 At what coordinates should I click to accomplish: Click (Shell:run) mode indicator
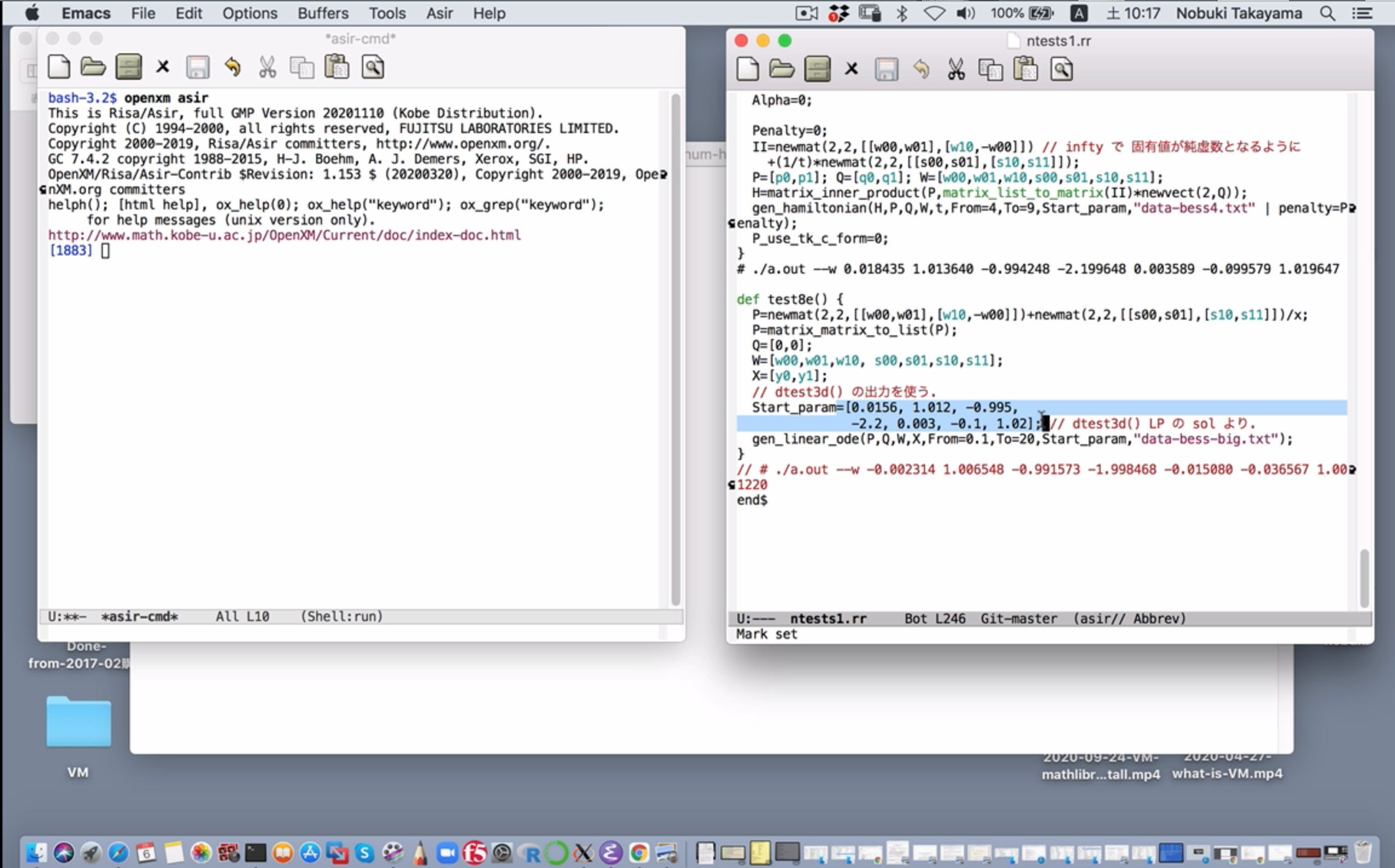(x=341, y=616)
